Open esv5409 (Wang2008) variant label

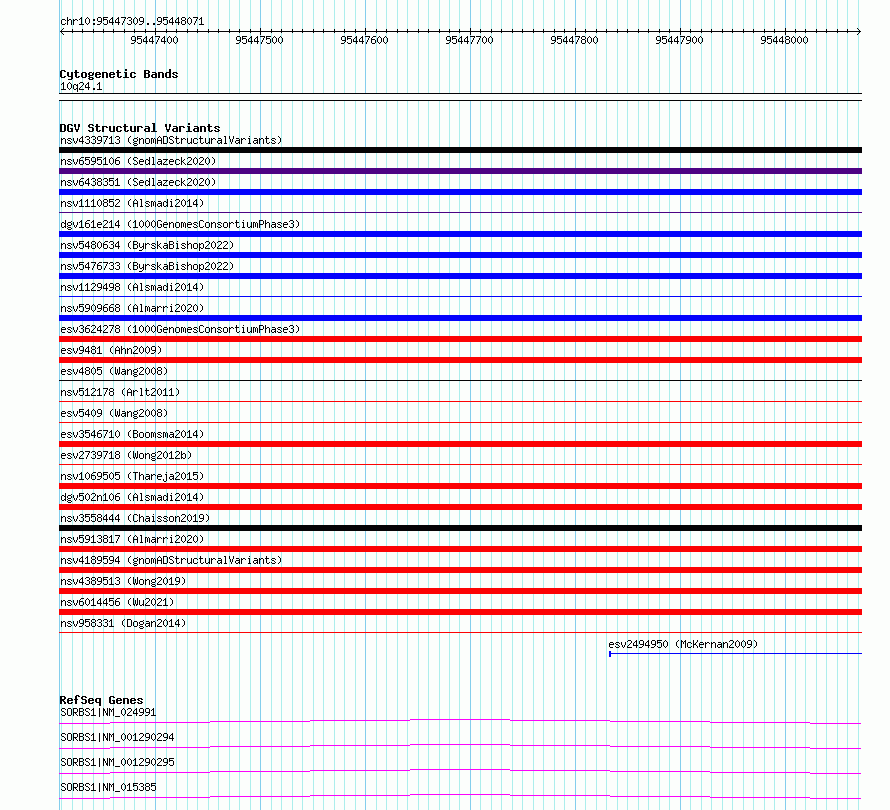[x=114, y=413]
